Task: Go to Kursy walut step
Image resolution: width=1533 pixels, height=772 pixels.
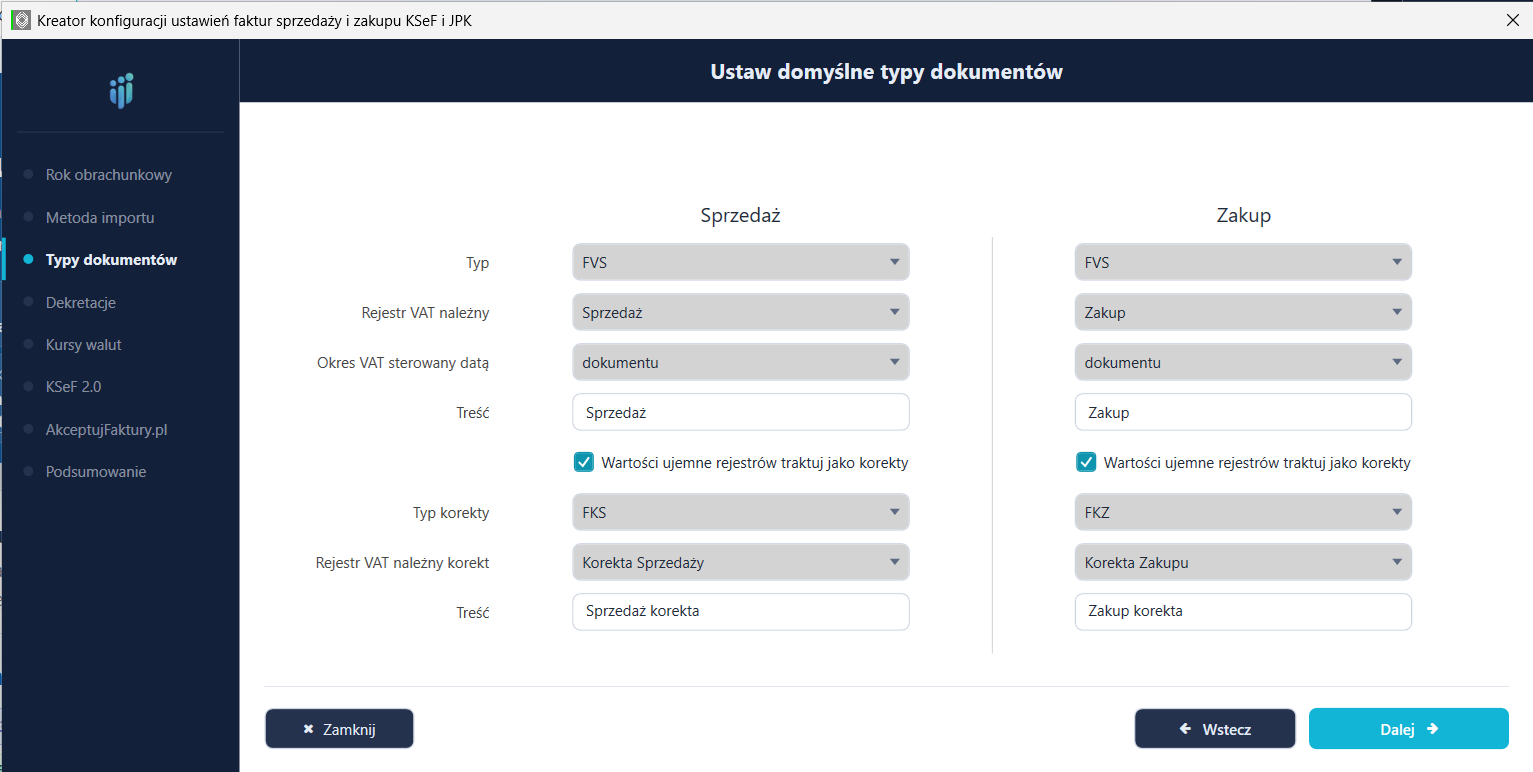Action: click(84, 344)
